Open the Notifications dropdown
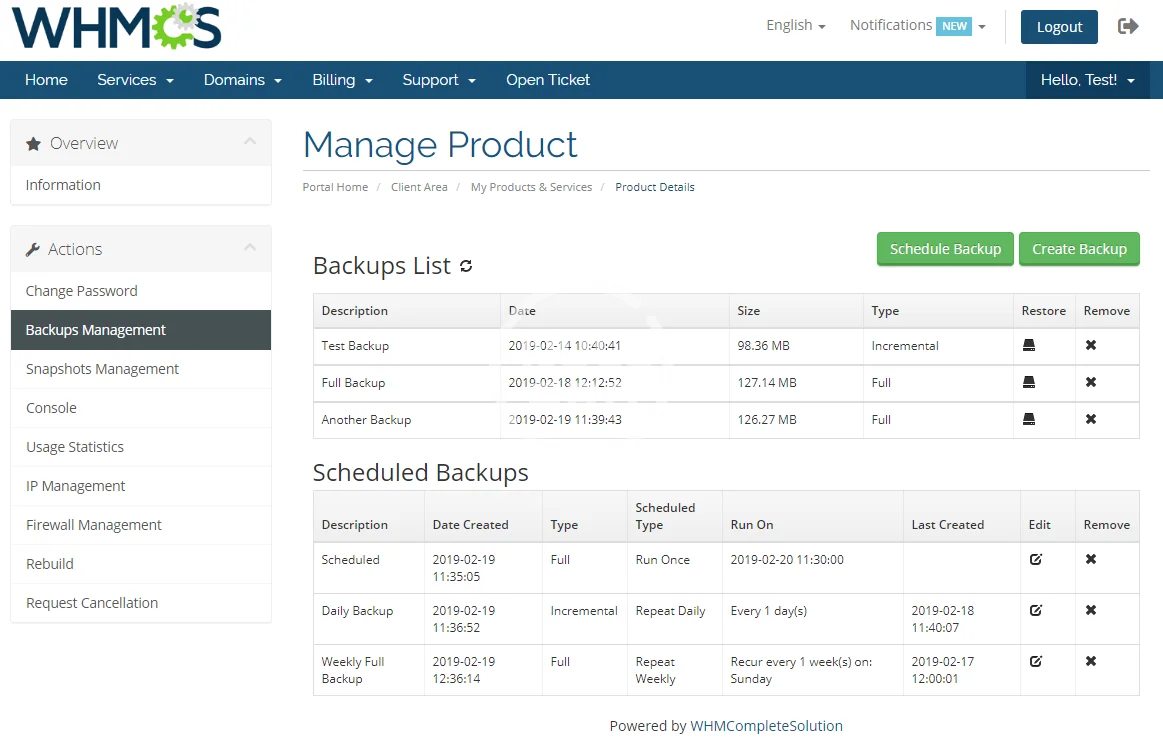This screenshot has height=741, width=1163. pyautogui.click(x=917, y=26)
